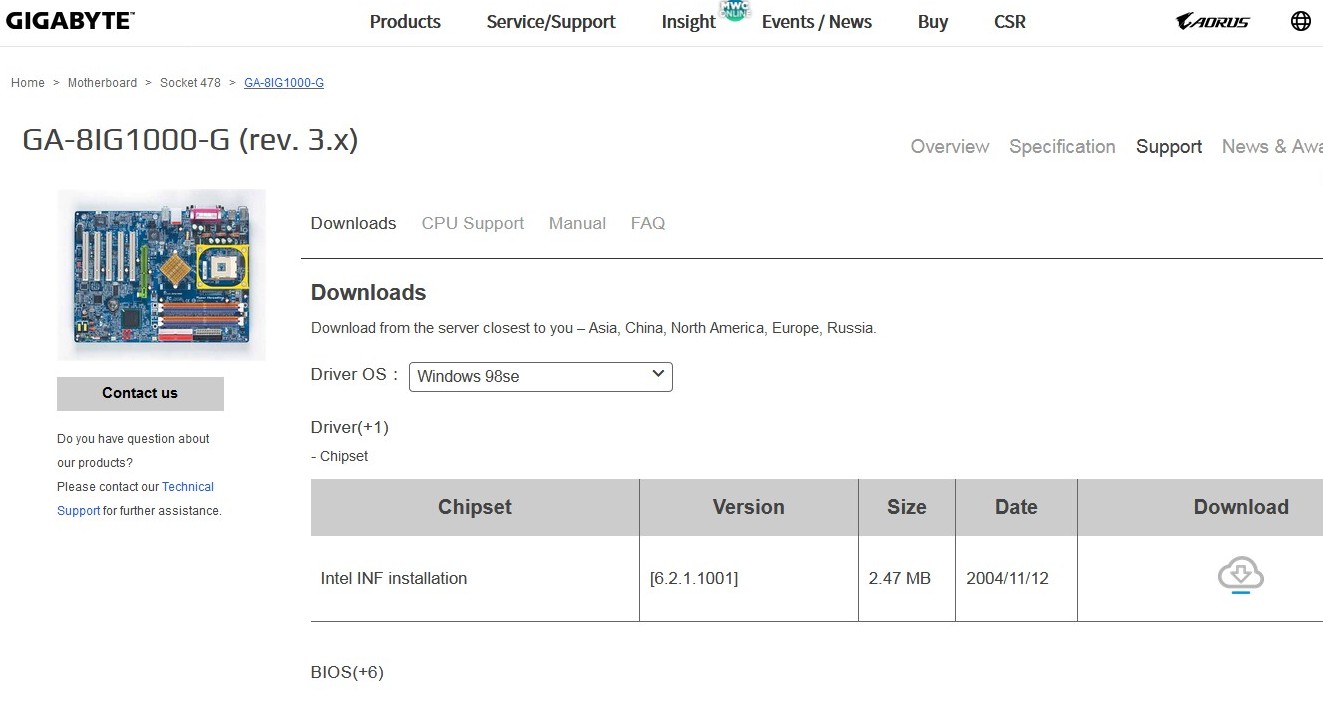Viewport: 1323px width, 710px height.
Task: Expand the Driver(+1) section
Action: coord(350,427)
